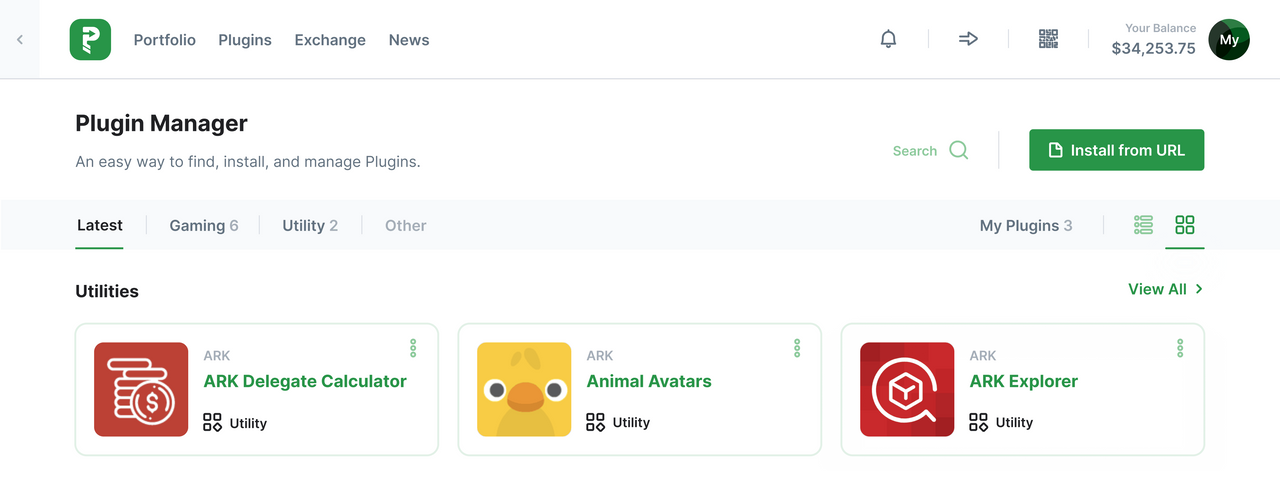Open Animal Avatars options menu
The height and width of the screenshot is (498, 1280).
coord(797,348)
